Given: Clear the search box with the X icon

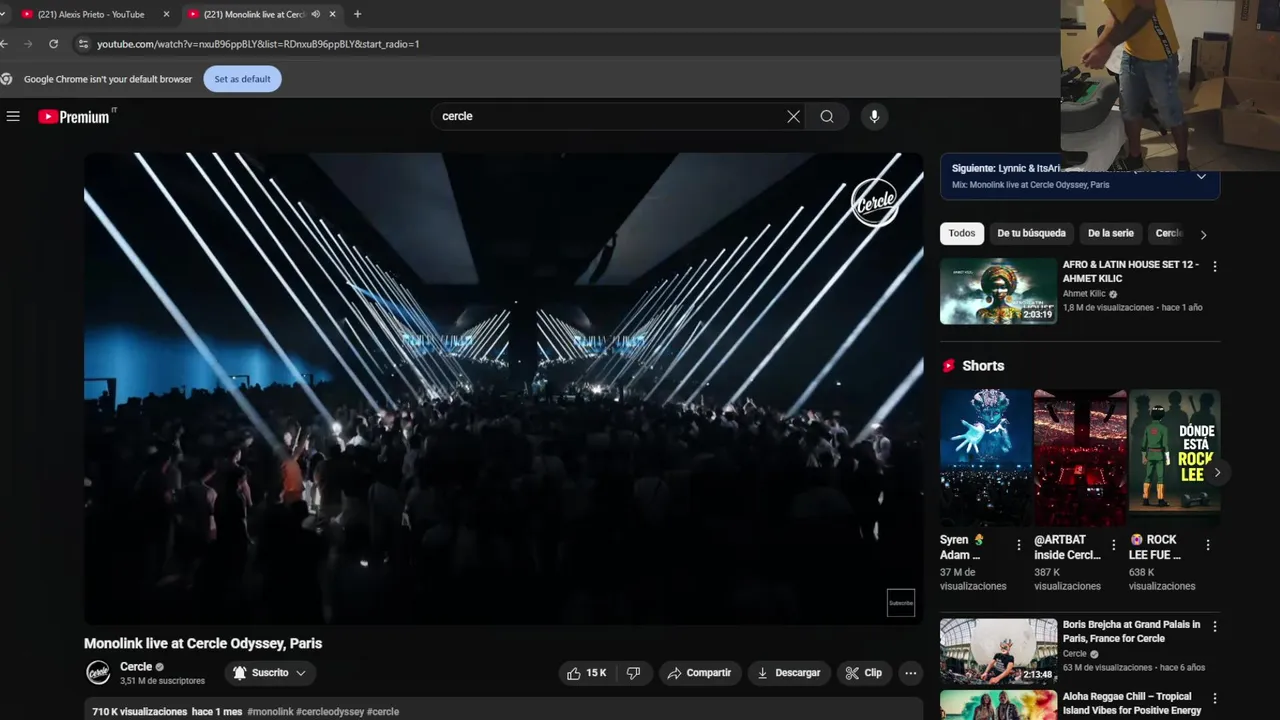Looking at the screenshot, I should pos(793,116).
